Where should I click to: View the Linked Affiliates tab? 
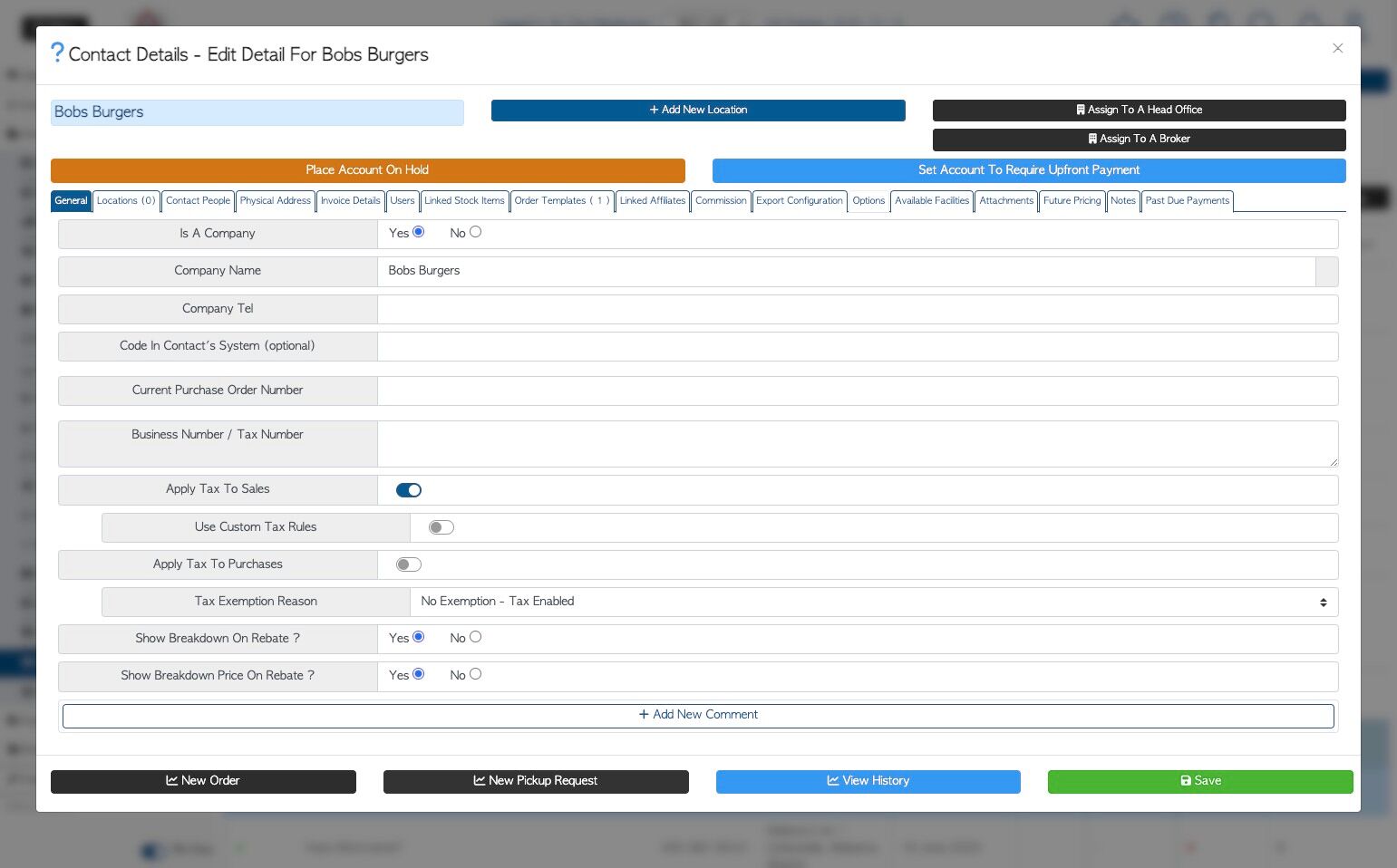653,201
